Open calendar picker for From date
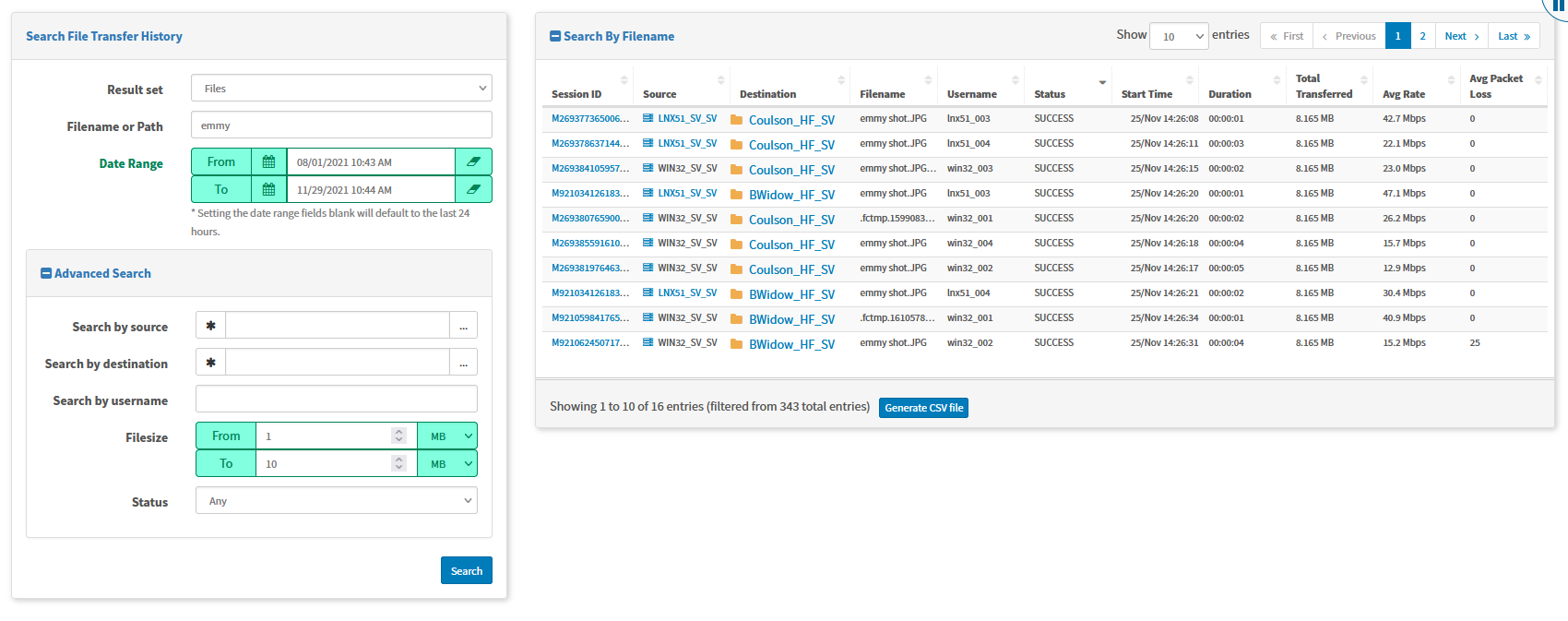 (x=268, y=161)
